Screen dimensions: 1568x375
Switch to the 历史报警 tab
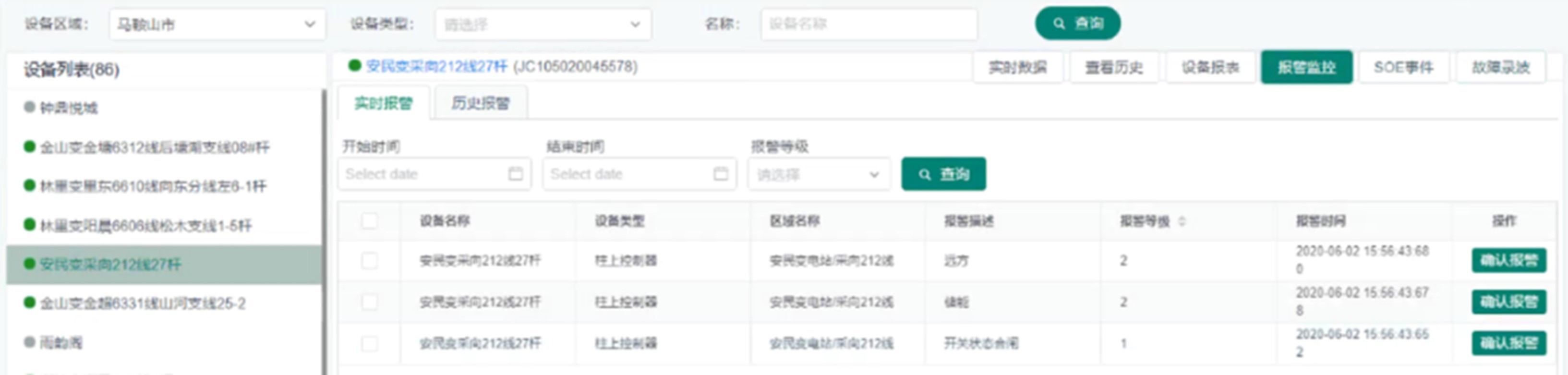point(480,104)
